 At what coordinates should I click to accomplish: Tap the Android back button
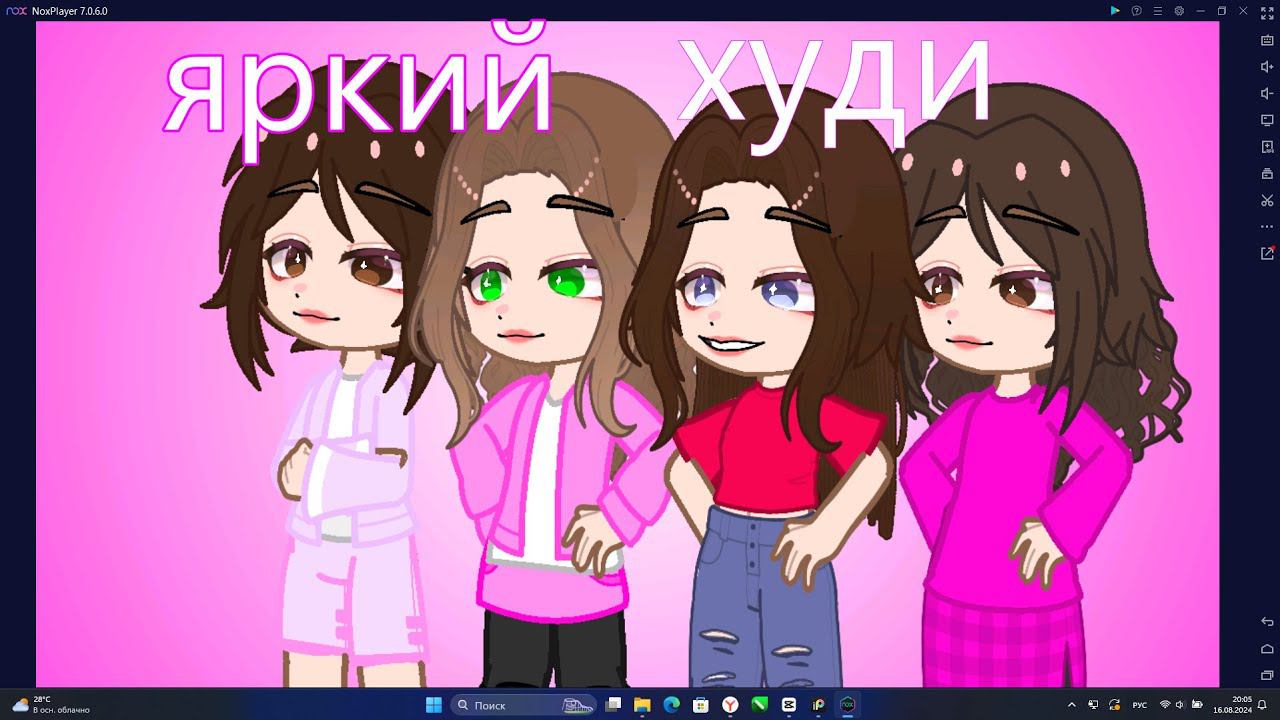[x=1267, y=622]
